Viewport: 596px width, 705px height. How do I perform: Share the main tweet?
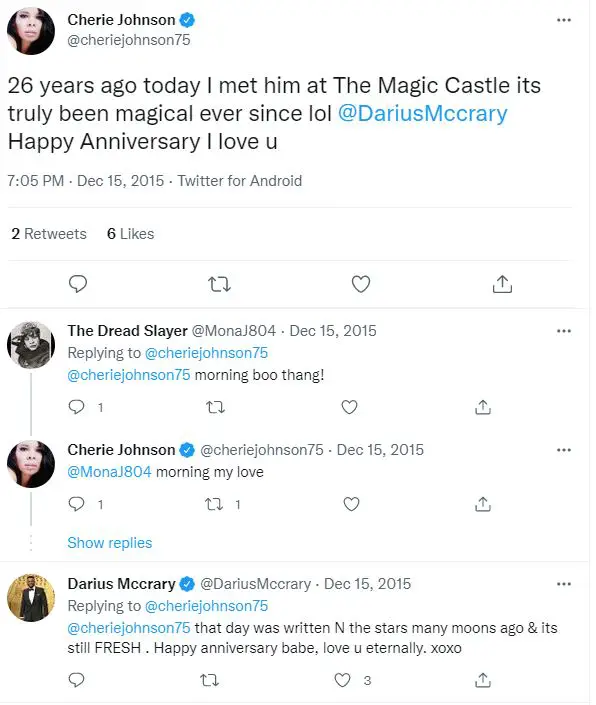502,284
